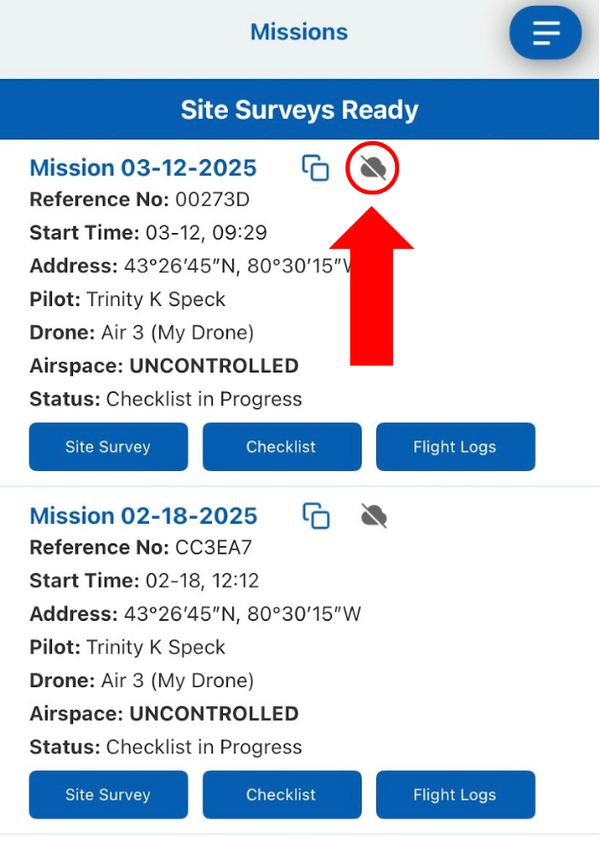View Flight Logs for Mission 03-12-2025
Screen dimensions: 600x841
pyautogui.click(x=455, y=447)
